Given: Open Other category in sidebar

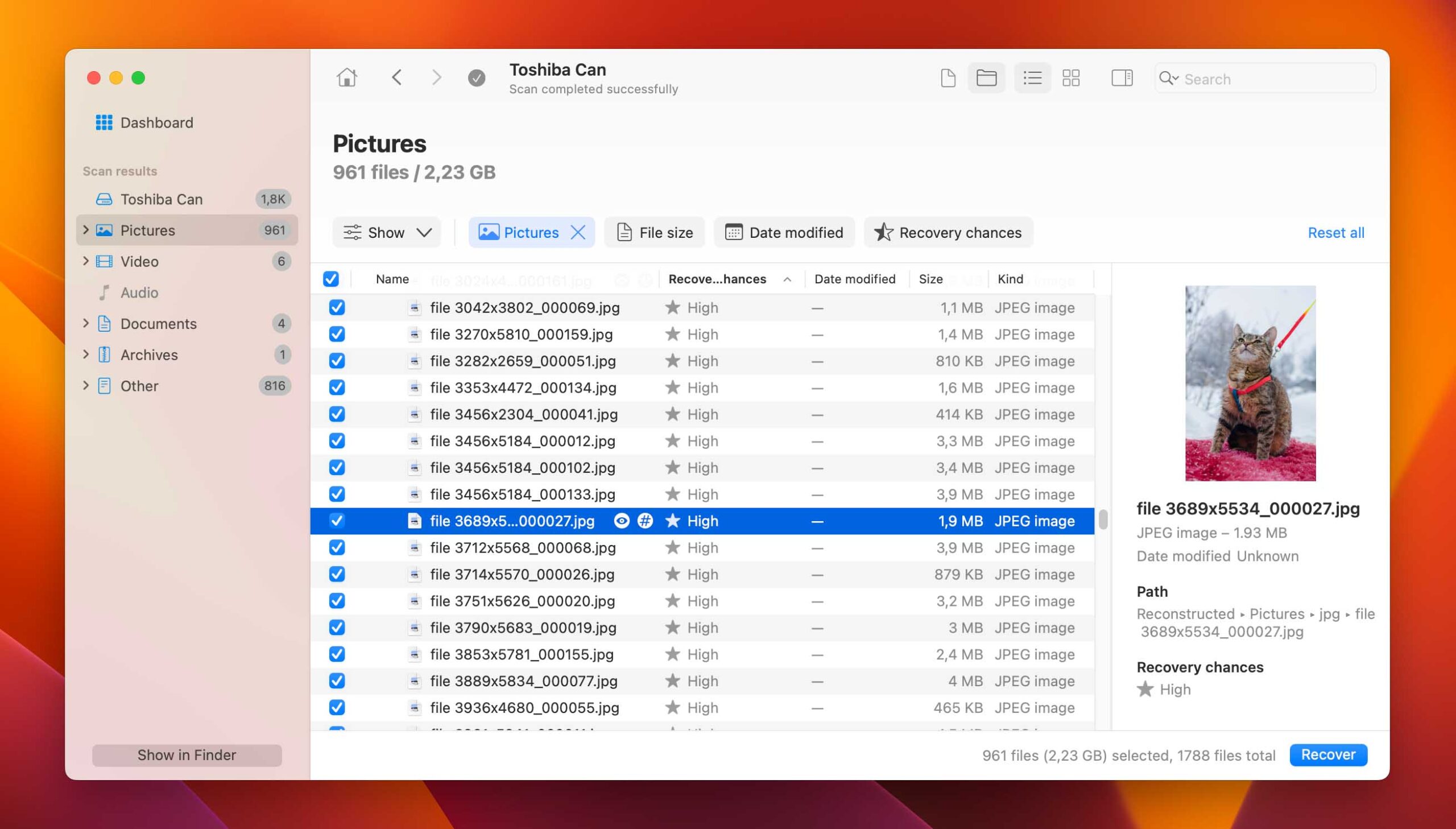Looking at the screenshot, I should click(x=187, y=386).
